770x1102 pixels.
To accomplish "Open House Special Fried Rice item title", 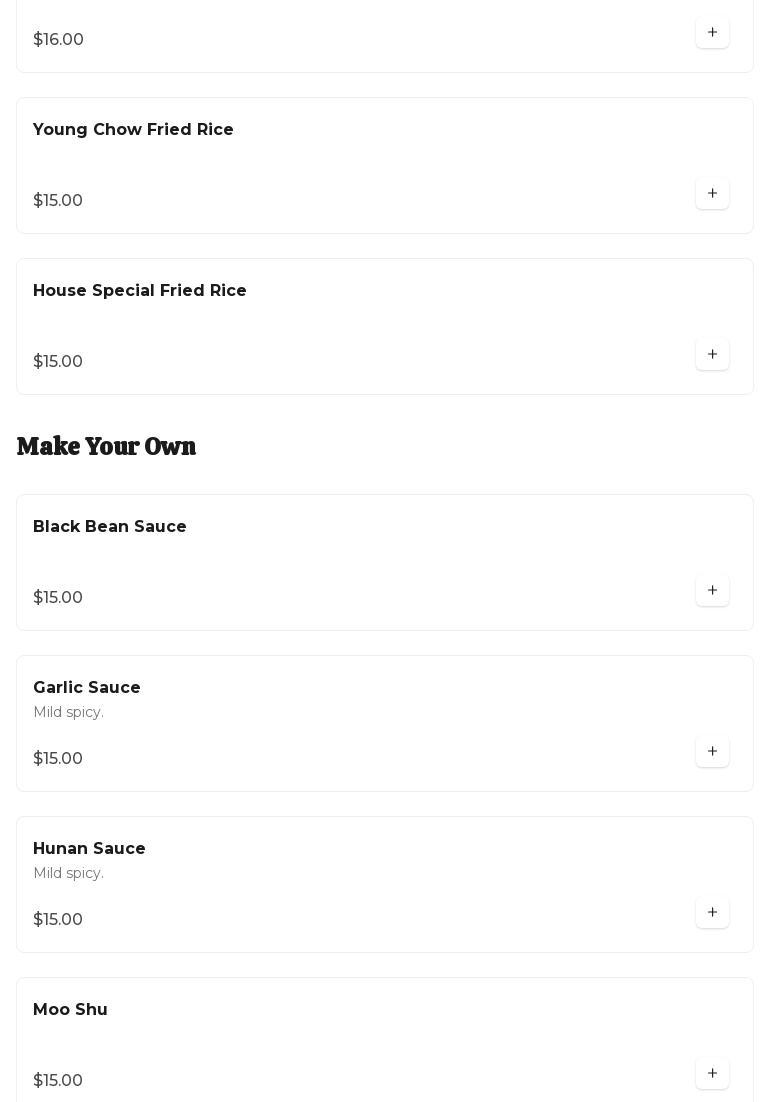I will tap(140, 291).
